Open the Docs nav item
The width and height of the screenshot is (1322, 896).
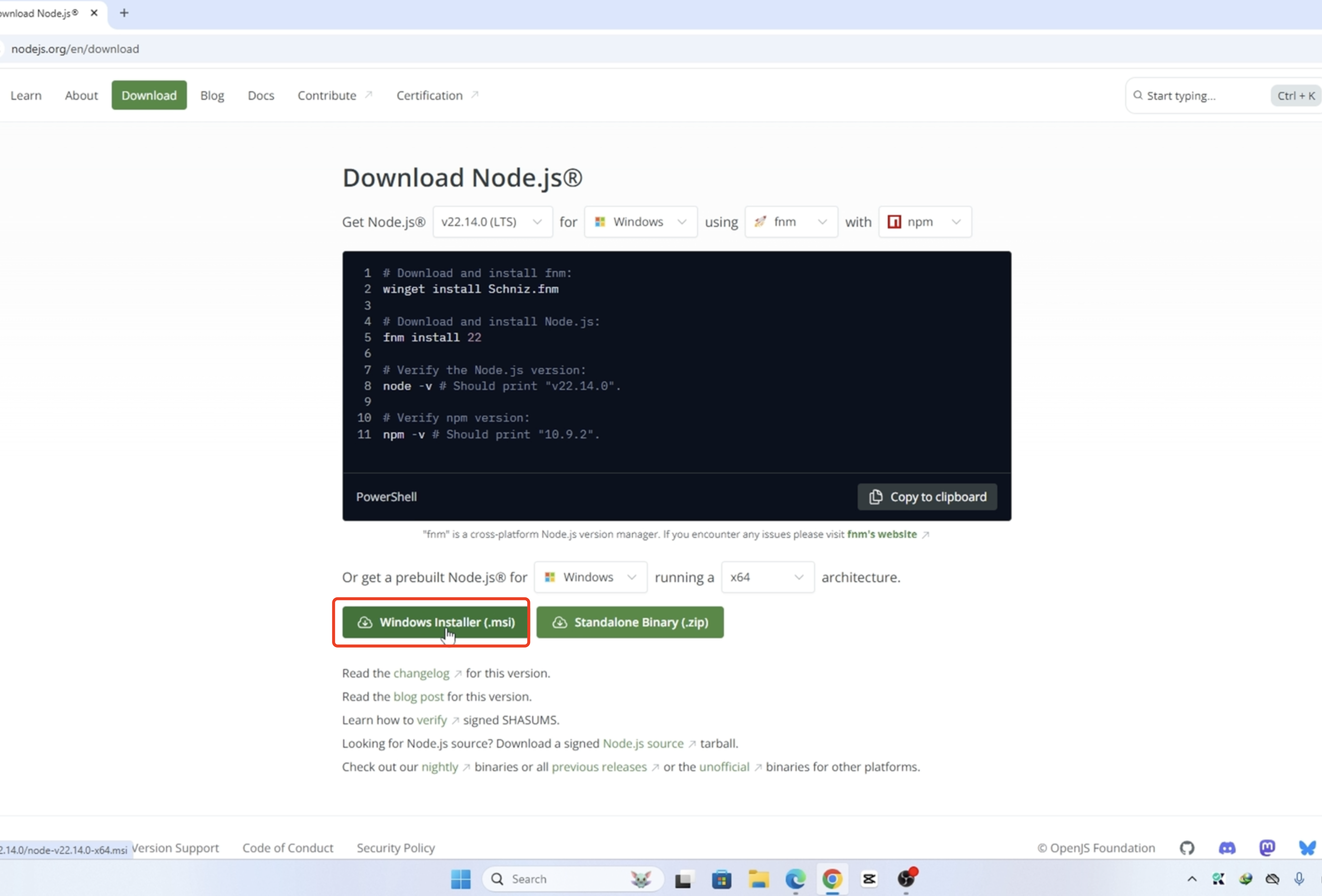[x=260, y=96]
